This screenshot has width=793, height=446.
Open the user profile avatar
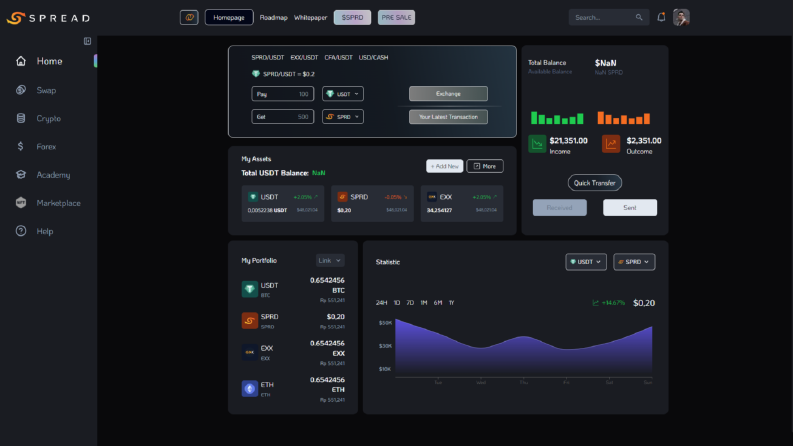click(681, 18)
